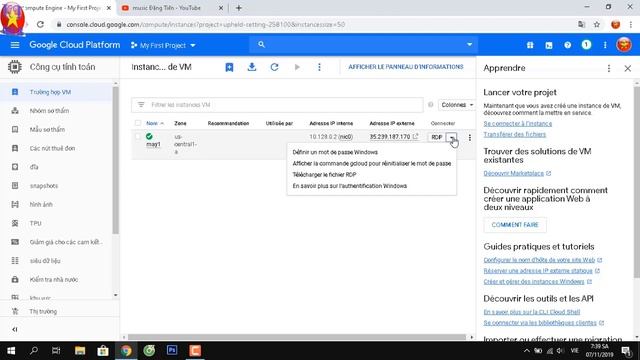Open the header three-dot settings menu
Image resolution: width=640 pixels, height=360 pixels.
605,45
